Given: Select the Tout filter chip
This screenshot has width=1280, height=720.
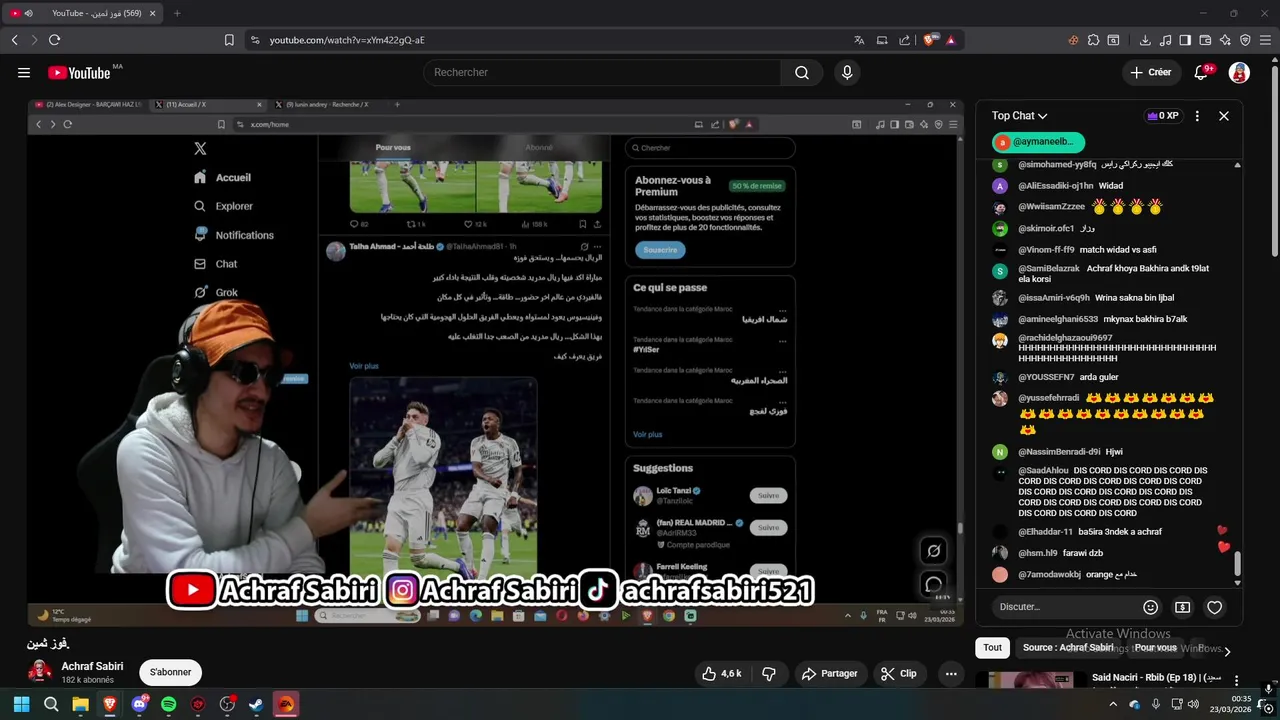Looking at the screenshot, I should [x=992, y=648].
